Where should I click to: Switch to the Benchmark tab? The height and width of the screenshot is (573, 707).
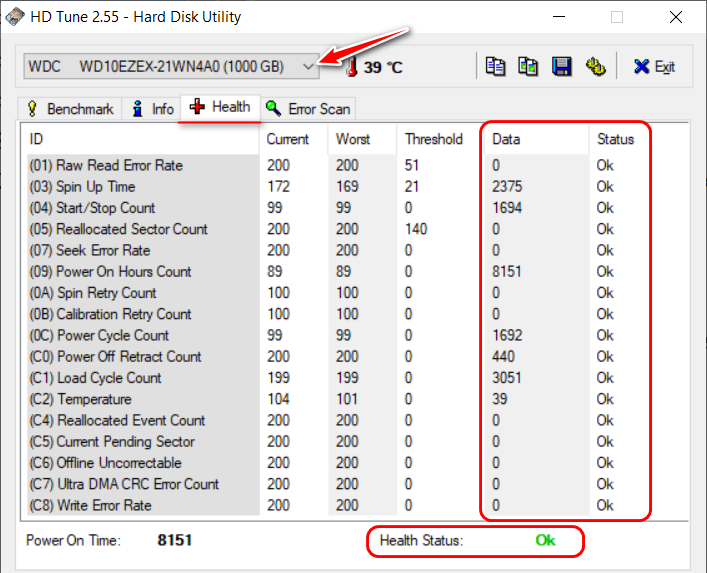click(70, 108)
